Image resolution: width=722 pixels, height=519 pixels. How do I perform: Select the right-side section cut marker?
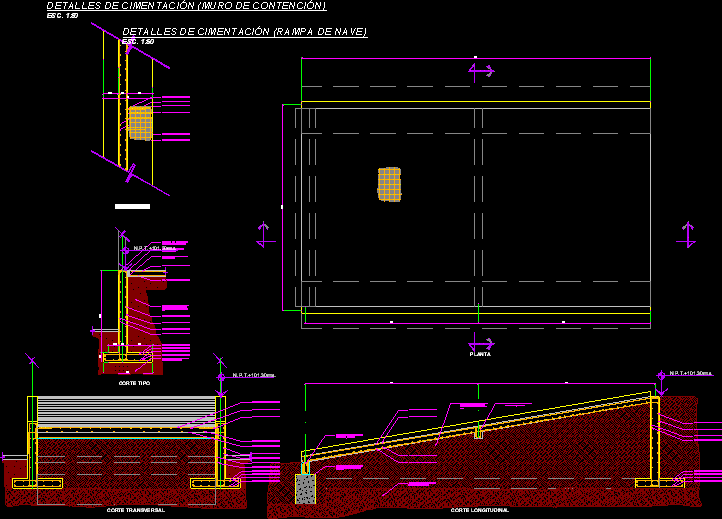pyautogui.click(x=686, y=234)
